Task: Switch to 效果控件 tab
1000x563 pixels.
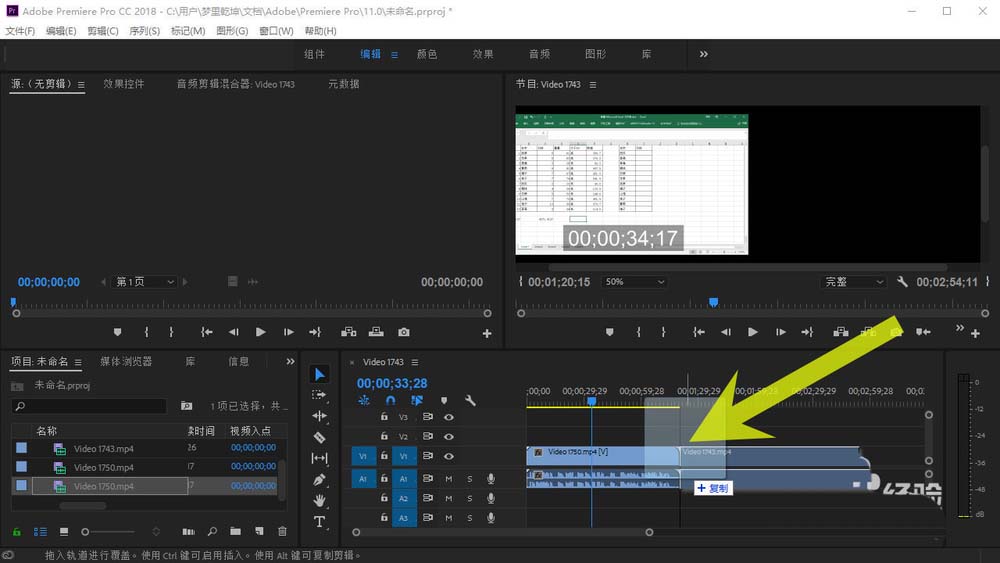Action: pyautogui.click(x=124, y=84)
